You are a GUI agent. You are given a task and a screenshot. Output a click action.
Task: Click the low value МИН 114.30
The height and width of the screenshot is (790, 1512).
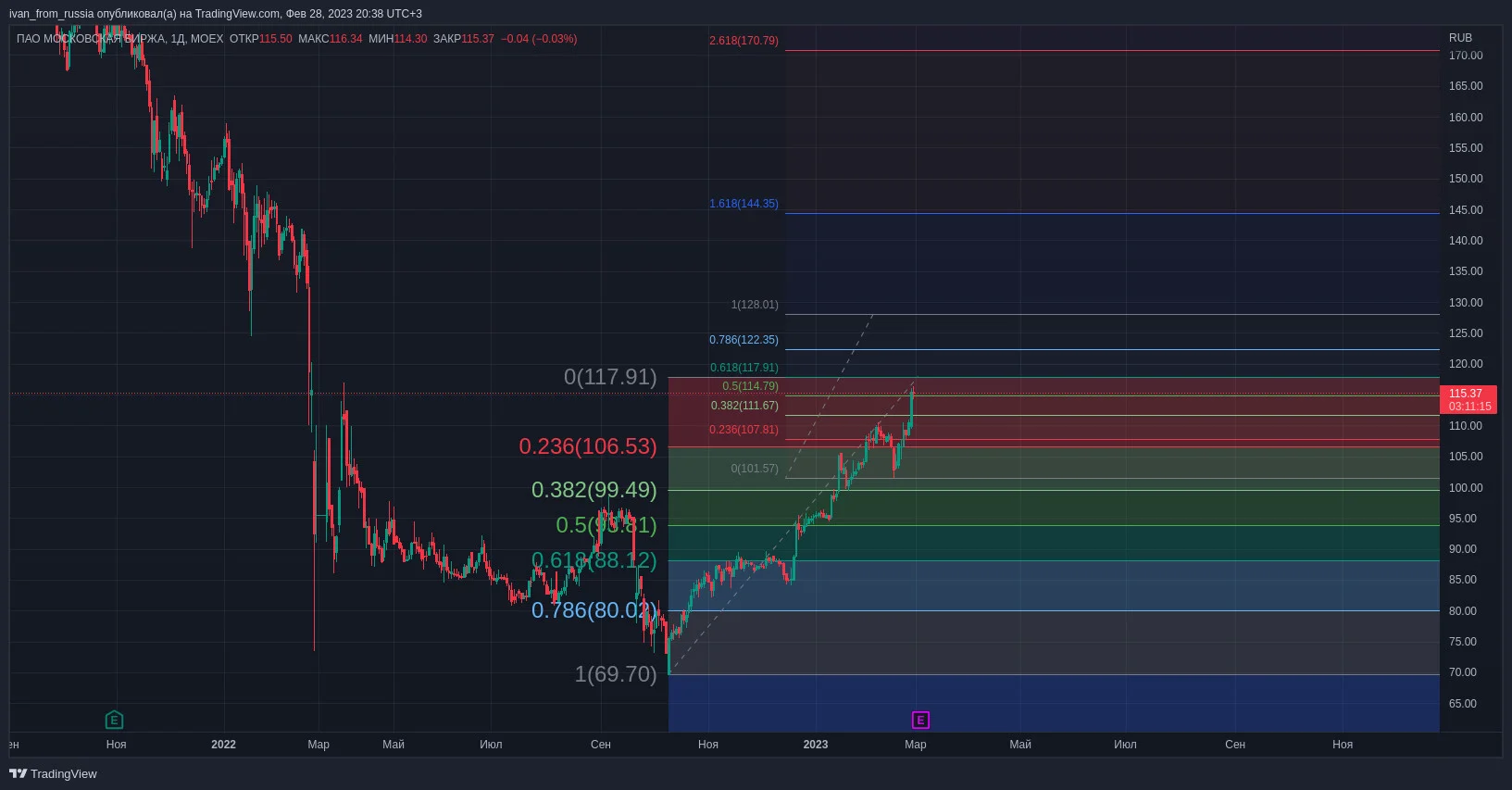397,39
